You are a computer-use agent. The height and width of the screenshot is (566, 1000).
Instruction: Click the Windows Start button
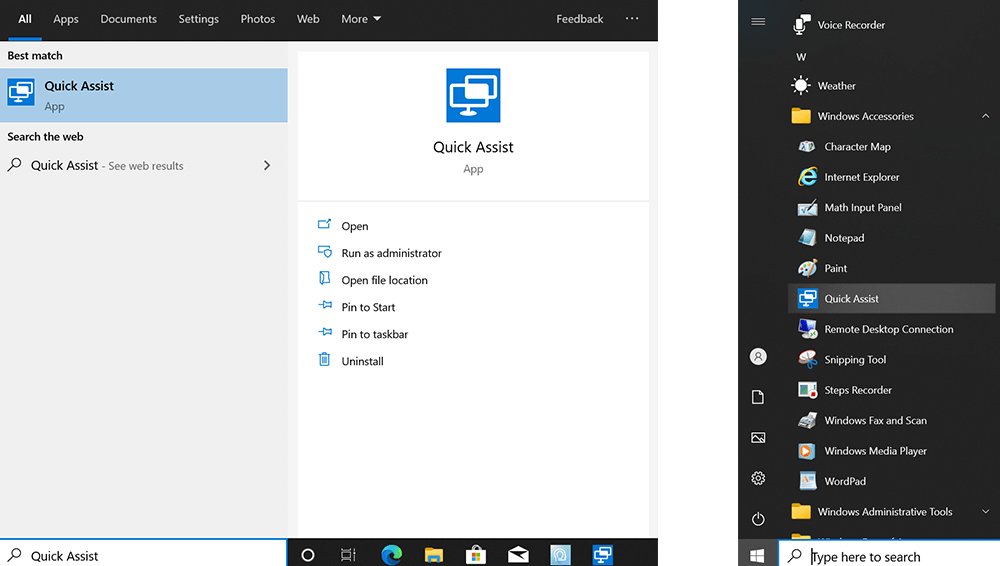pos(758,555)
